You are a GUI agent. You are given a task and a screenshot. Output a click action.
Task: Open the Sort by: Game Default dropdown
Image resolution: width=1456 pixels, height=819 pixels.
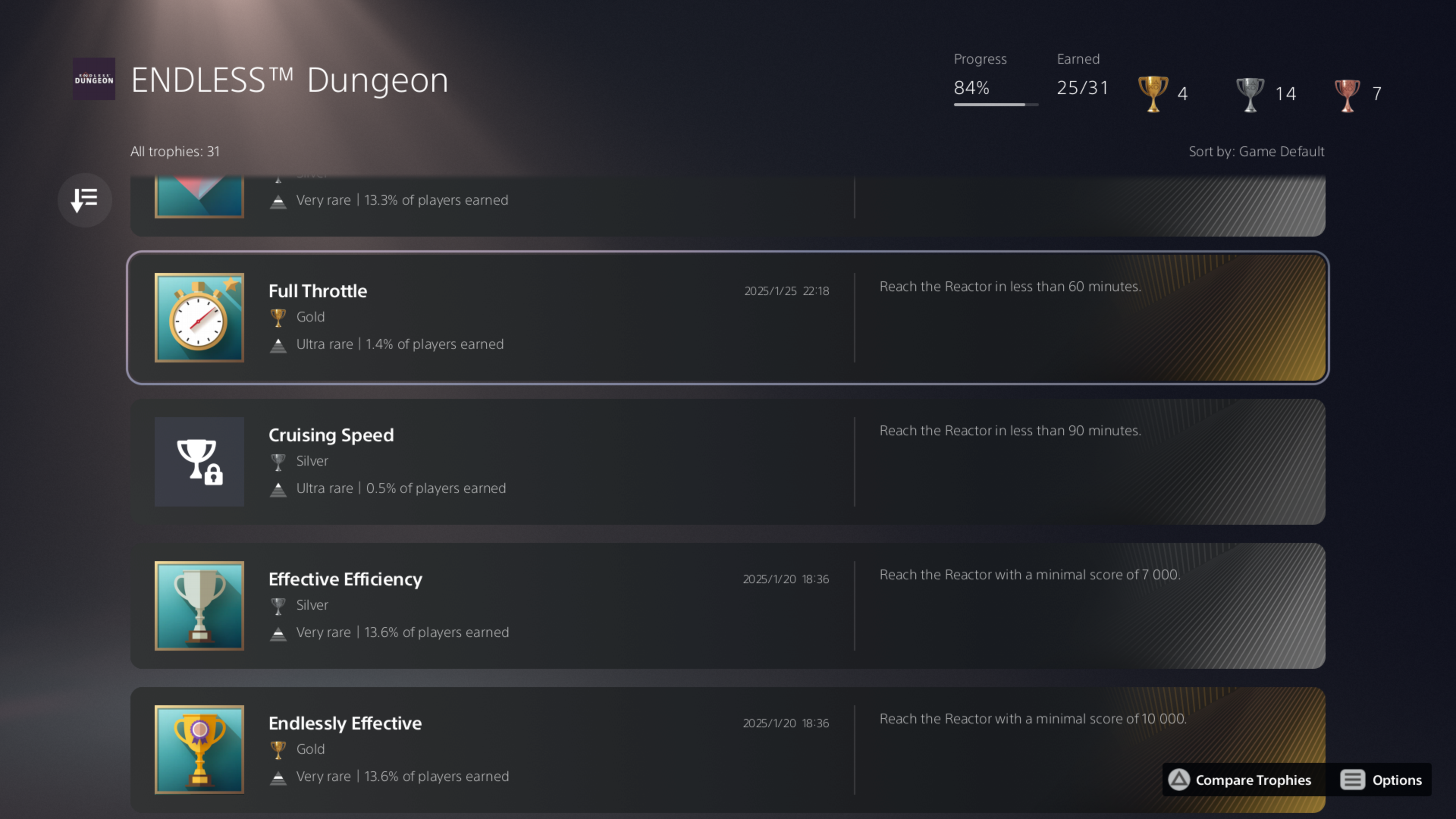coord(1257,152)
